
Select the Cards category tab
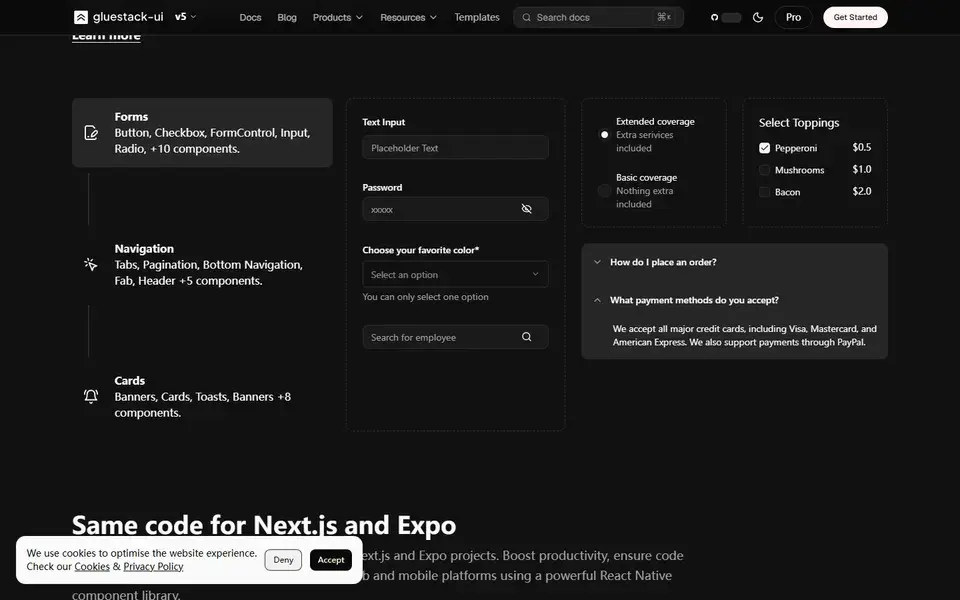(202, 396)
